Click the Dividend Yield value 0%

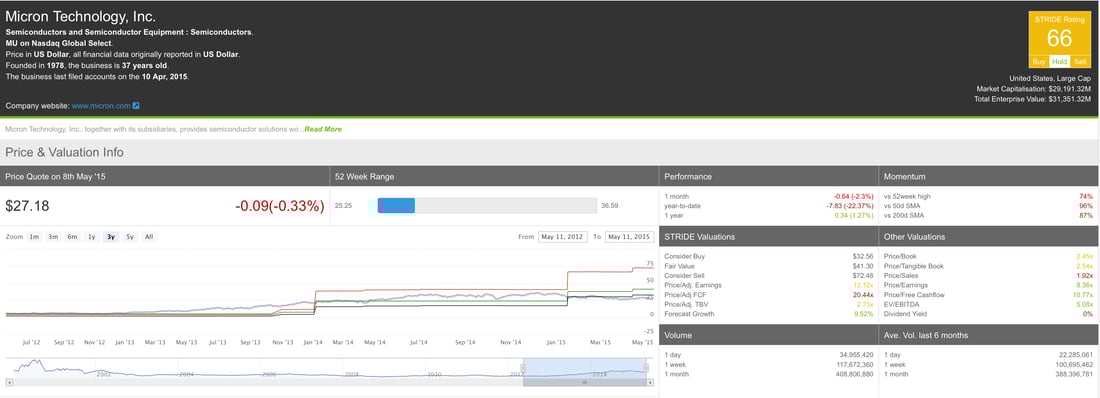(x=1089, y=314)
